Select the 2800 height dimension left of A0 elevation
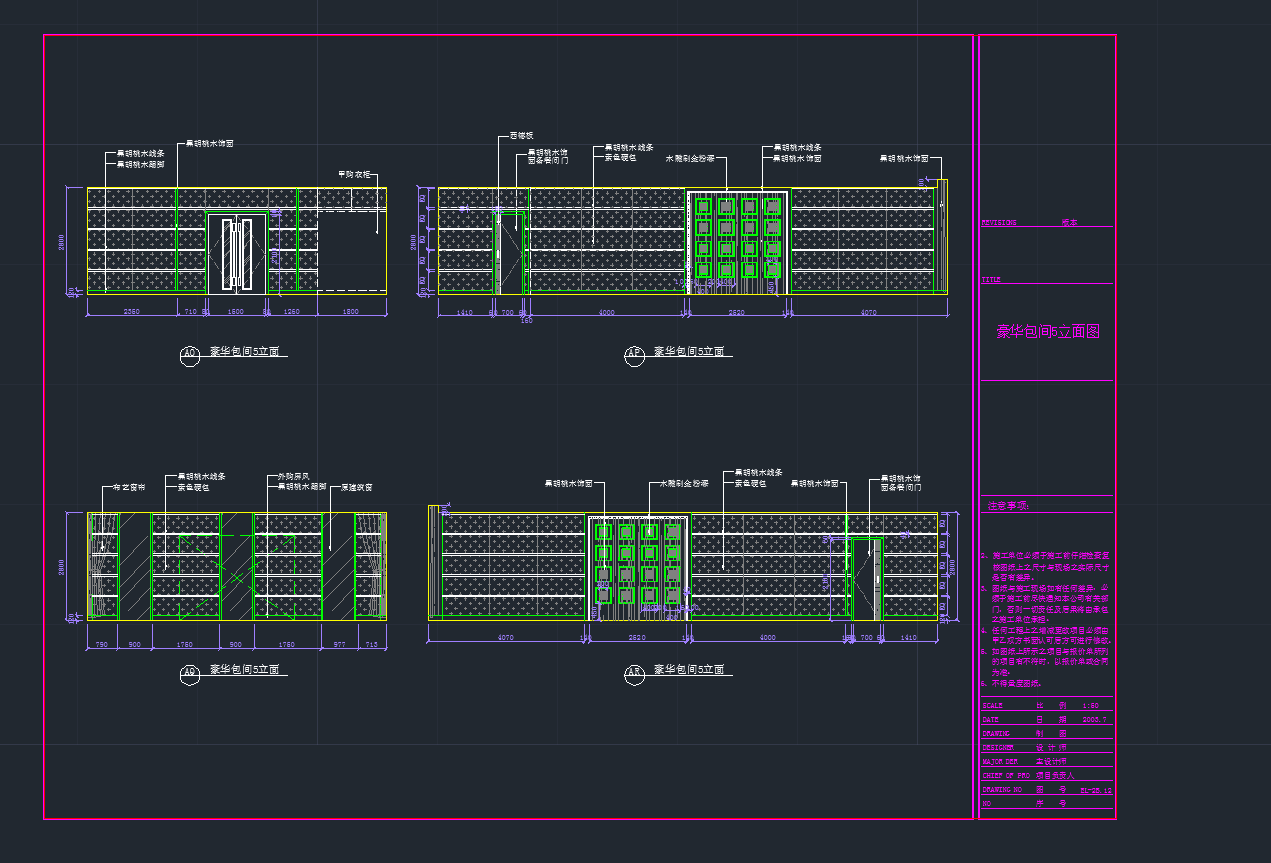 (63, 241)
